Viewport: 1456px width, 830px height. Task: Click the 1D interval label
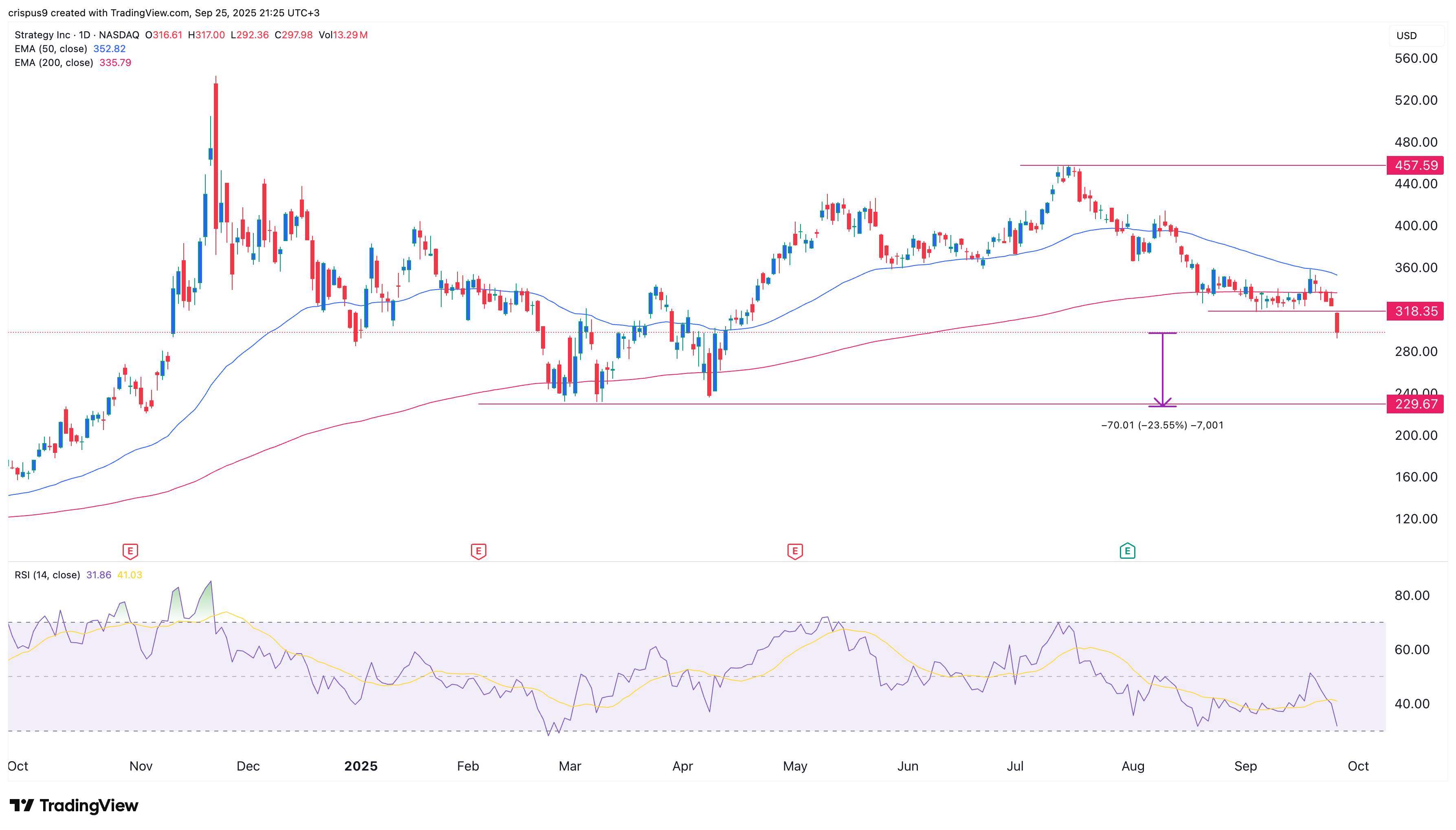pos(84,35)
